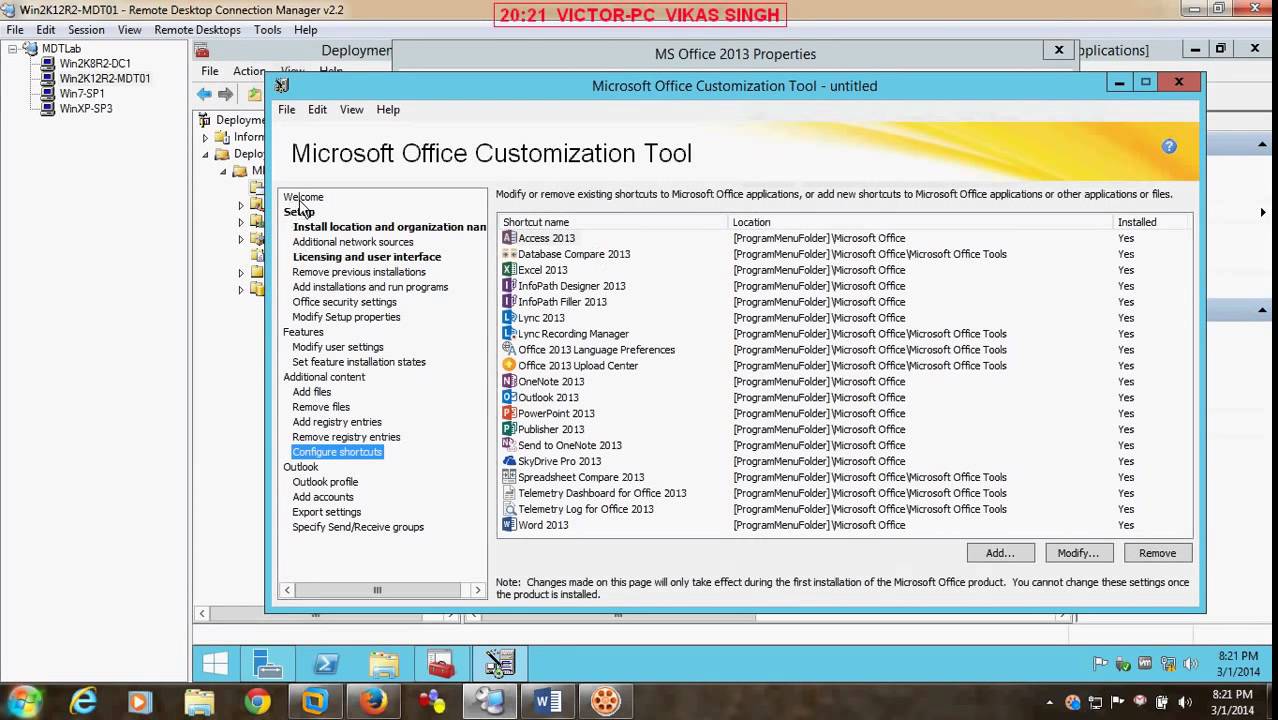Open Microsoft Word from the host taskbar
The image size is (1278, 720).
(548, 702)
